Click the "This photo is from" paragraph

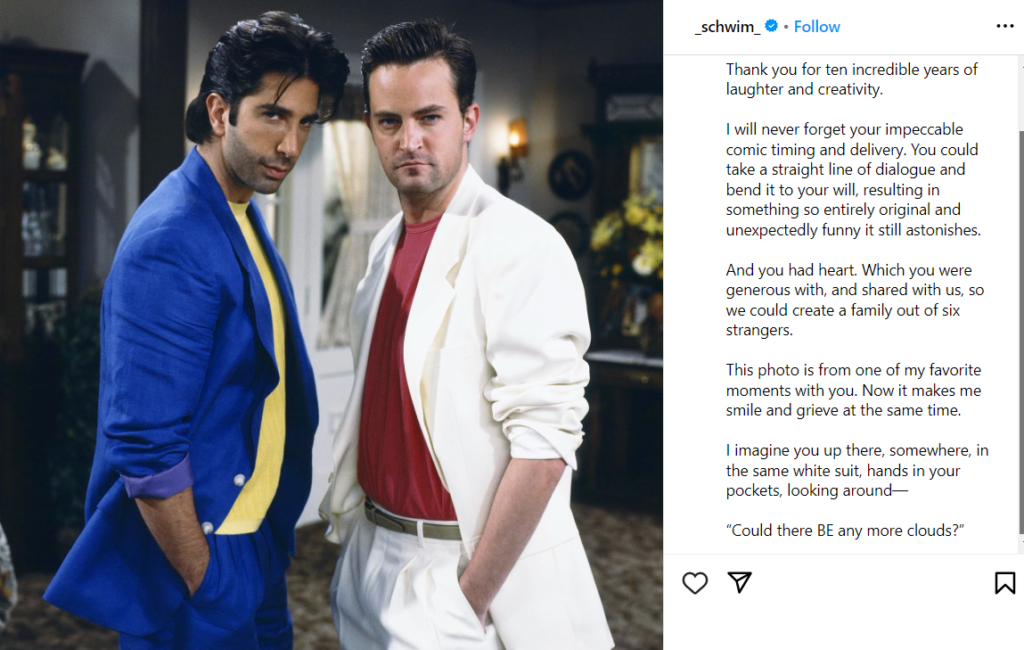854,390
